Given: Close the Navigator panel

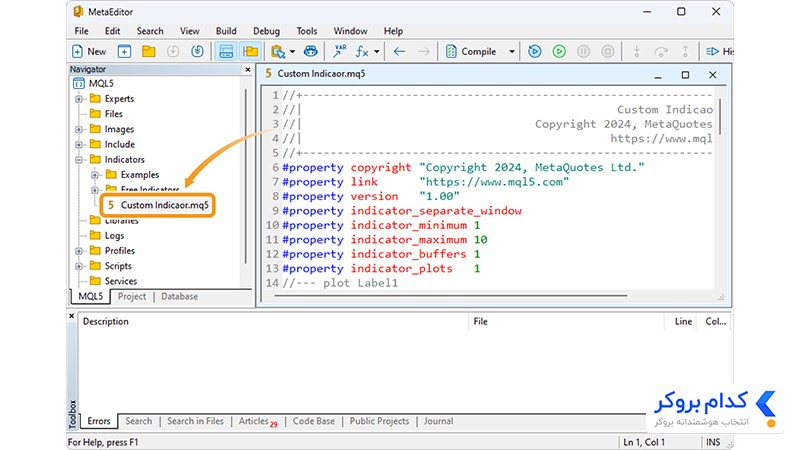Looking at the screenshot, I should 248,69.
